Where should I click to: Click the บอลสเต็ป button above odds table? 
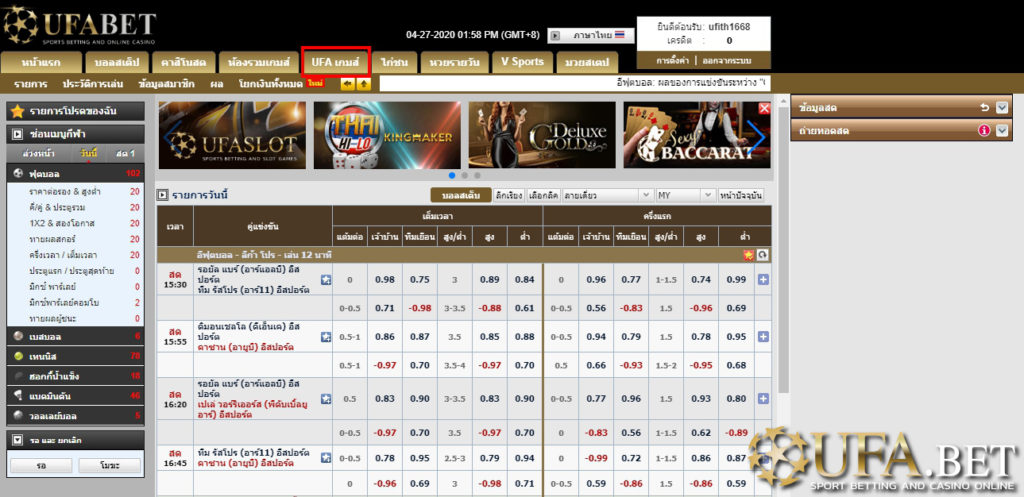460,195
